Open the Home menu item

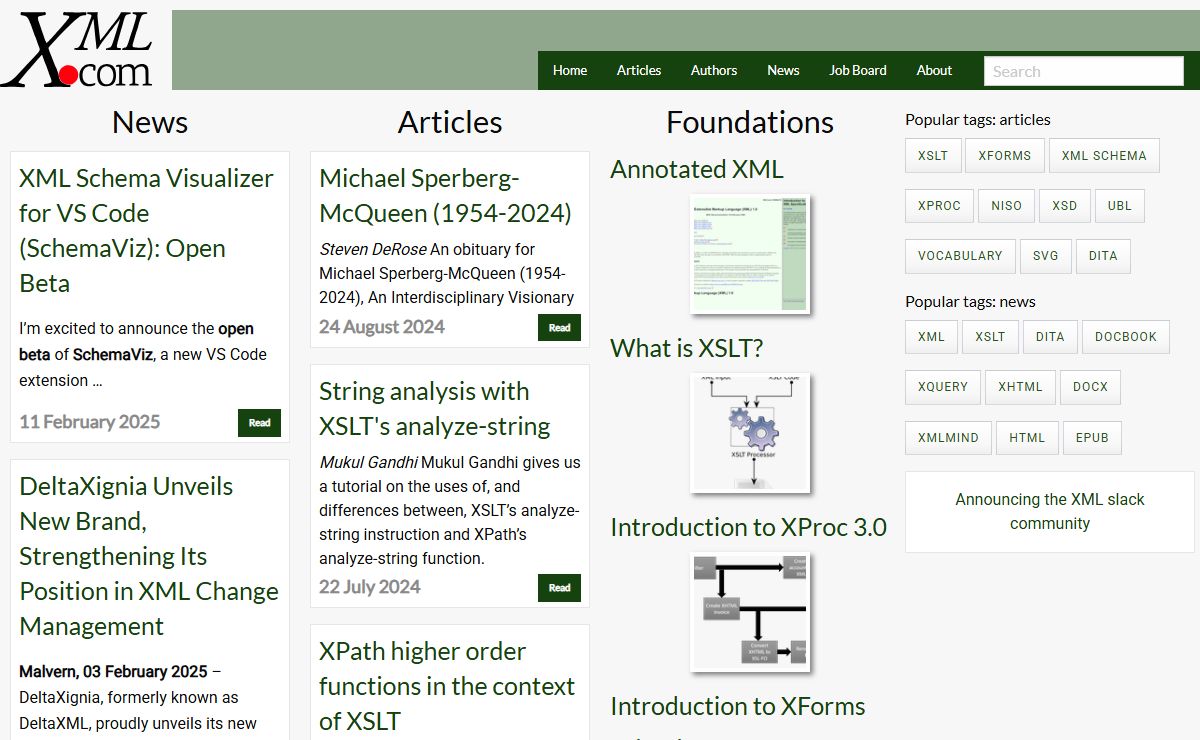point(570,70)
